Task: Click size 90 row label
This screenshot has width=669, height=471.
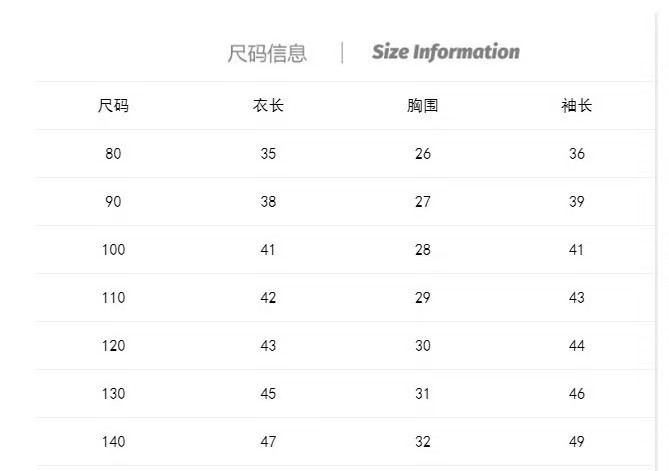Action: click(x=113, y=202)
